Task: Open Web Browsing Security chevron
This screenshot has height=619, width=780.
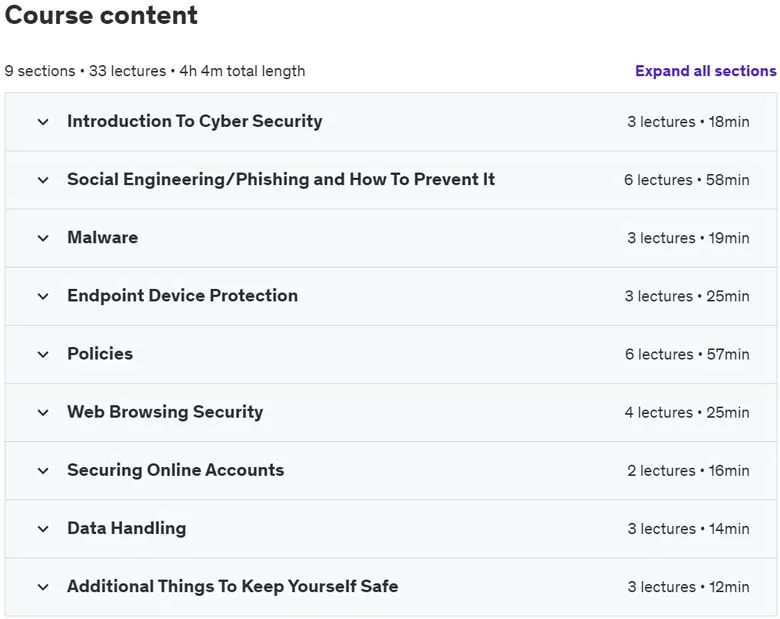Action: (x=43, y=413)
